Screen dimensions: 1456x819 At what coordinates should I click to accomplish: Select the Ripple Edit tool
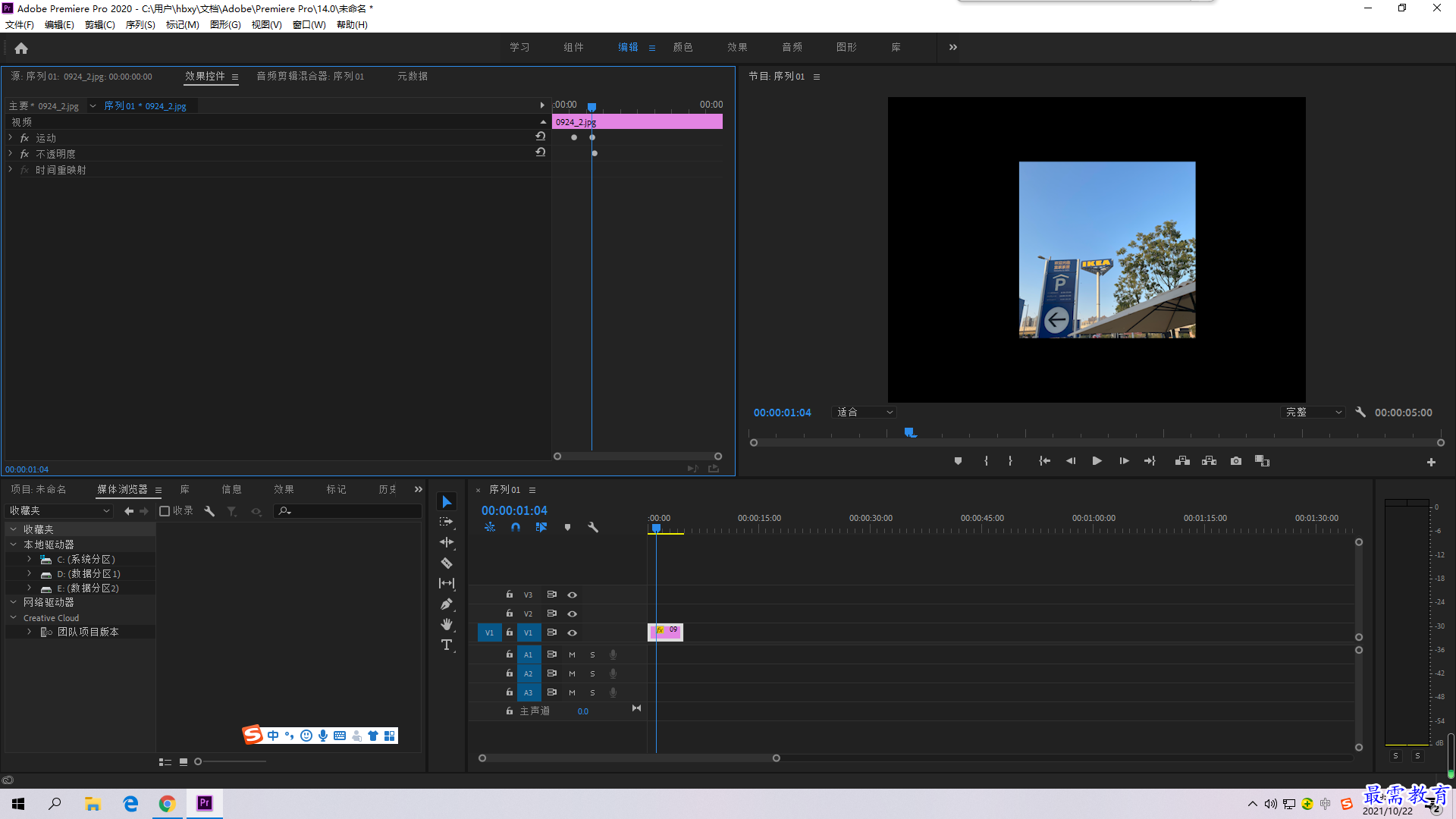(447, 542)
